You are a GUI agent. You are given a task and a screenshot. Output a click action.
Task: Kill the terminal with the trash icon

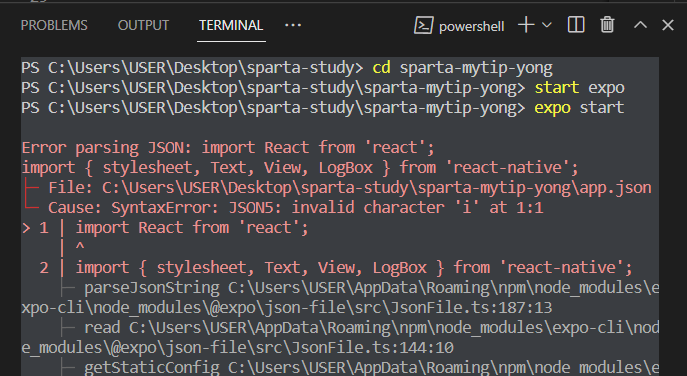[x=607, y=25]
